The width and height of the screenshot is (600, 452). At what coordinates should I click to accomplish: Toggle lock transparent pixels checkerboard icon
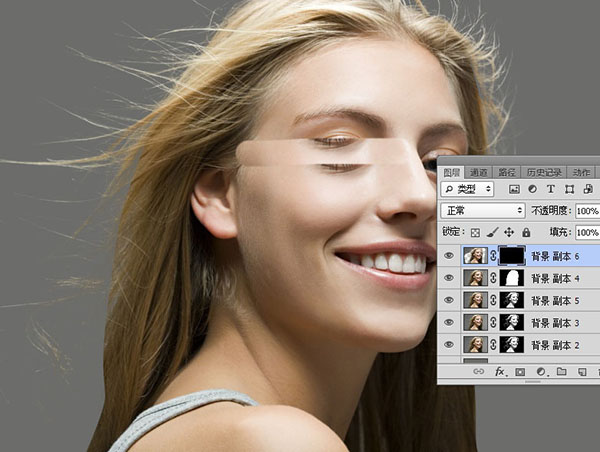coord(476,233)
